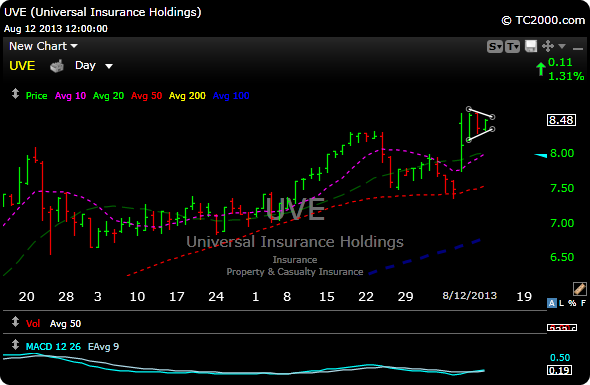Click the magenta Avg 10 legend label

(x=70, y=96)
